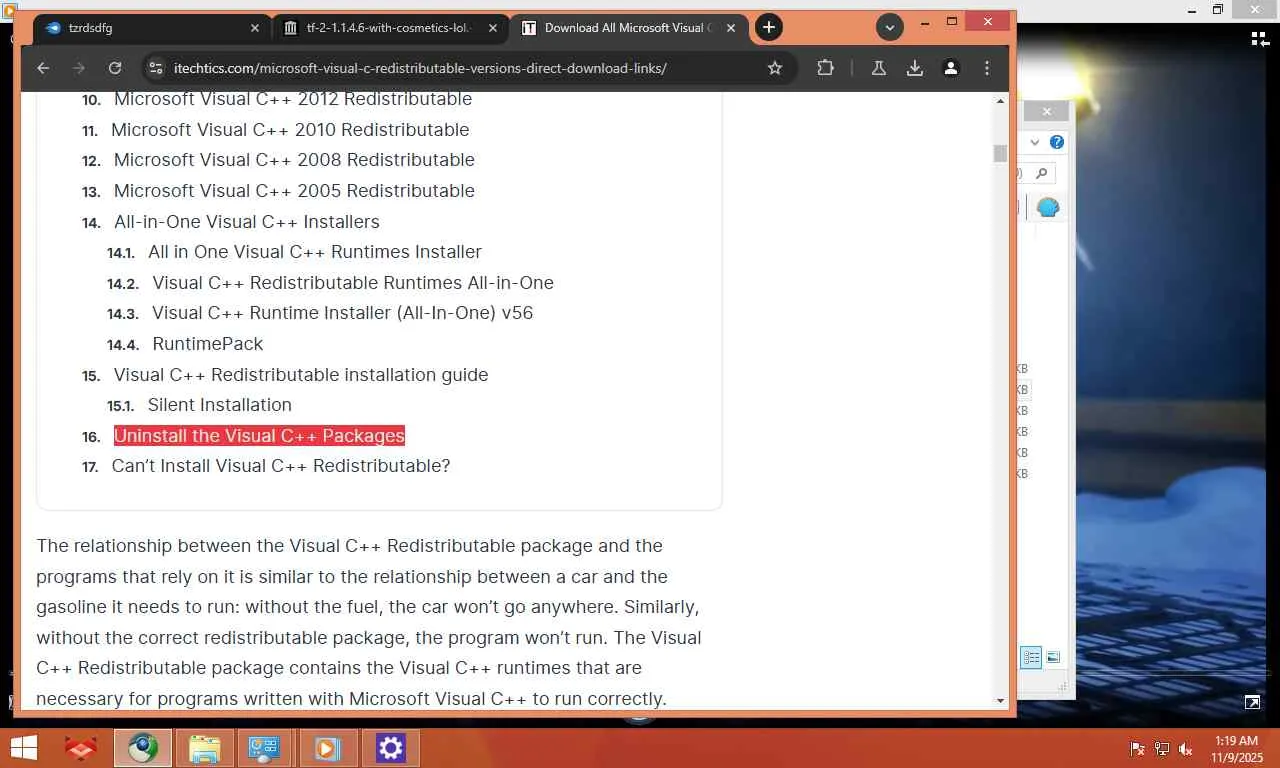Close the Download All Microsoft Visual tab

click(729, 28)
